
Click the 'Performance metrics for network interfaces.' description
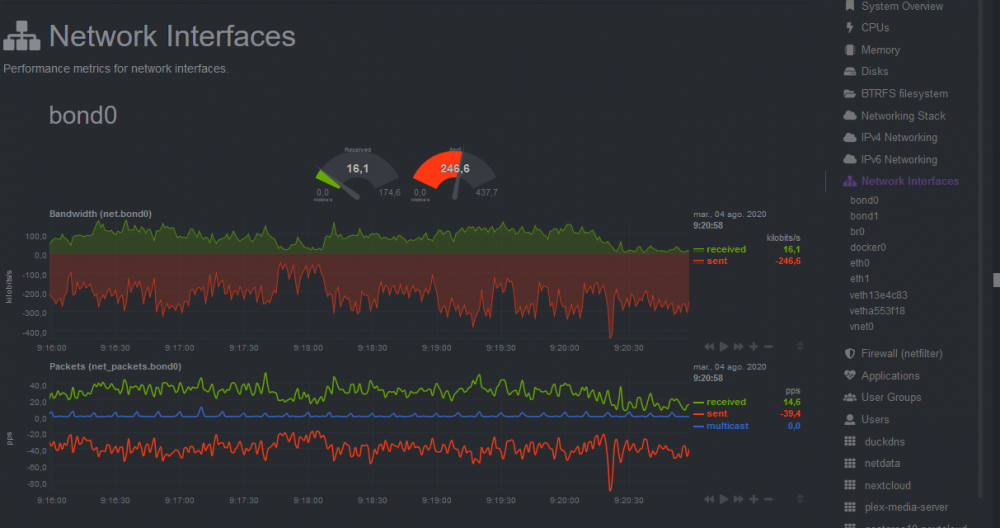[x=115, y=69]
